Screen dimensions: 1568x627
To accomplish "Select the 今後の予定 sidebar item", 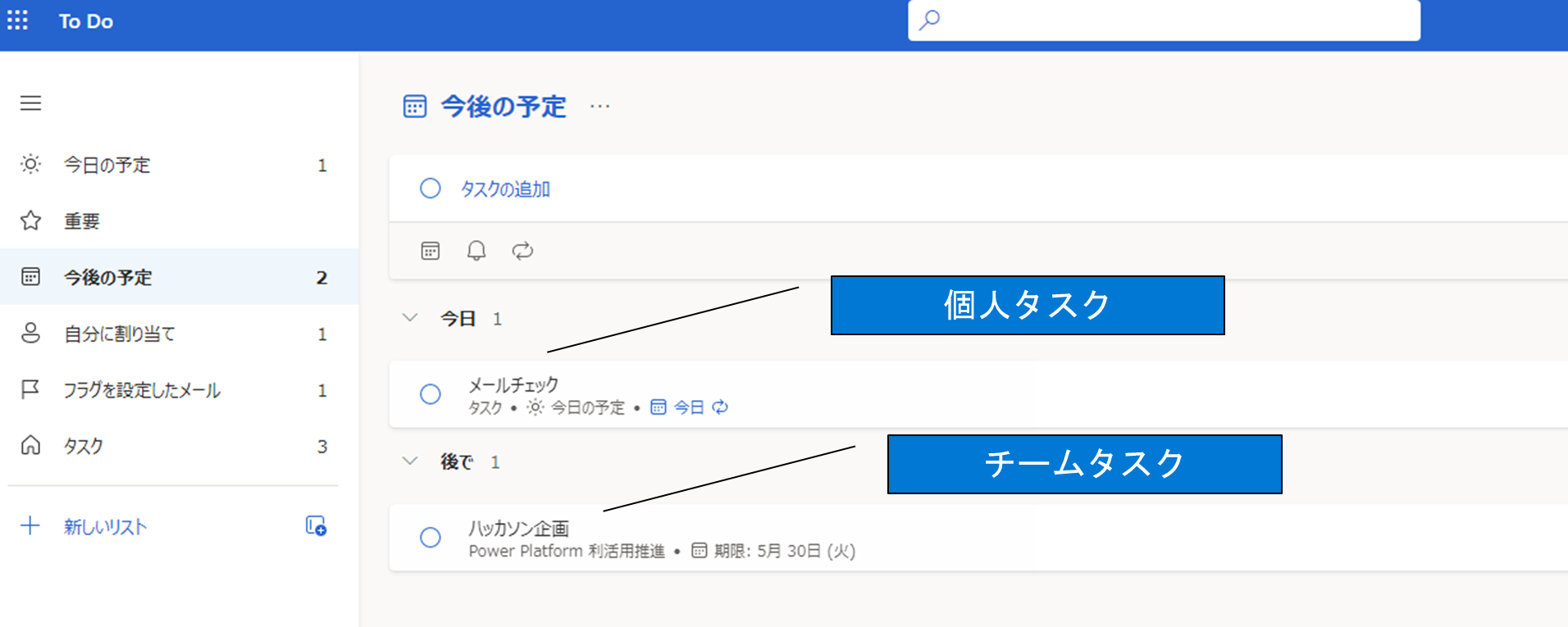I will 180,277.
